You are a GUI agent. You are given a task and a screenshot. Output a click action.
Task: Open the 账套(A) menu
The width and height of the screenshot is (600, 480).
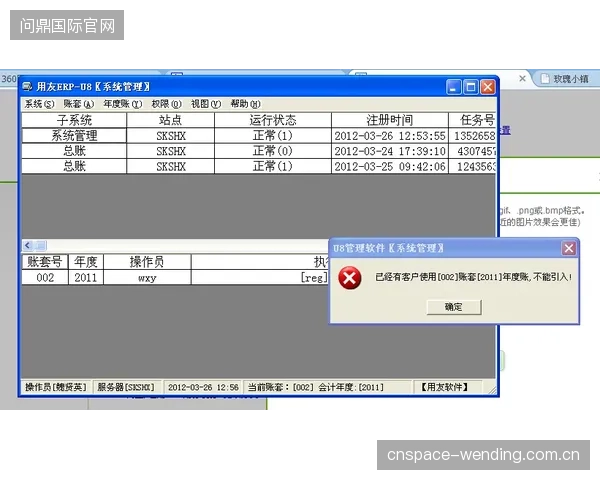pyautogui.click(x=78, y=104)
